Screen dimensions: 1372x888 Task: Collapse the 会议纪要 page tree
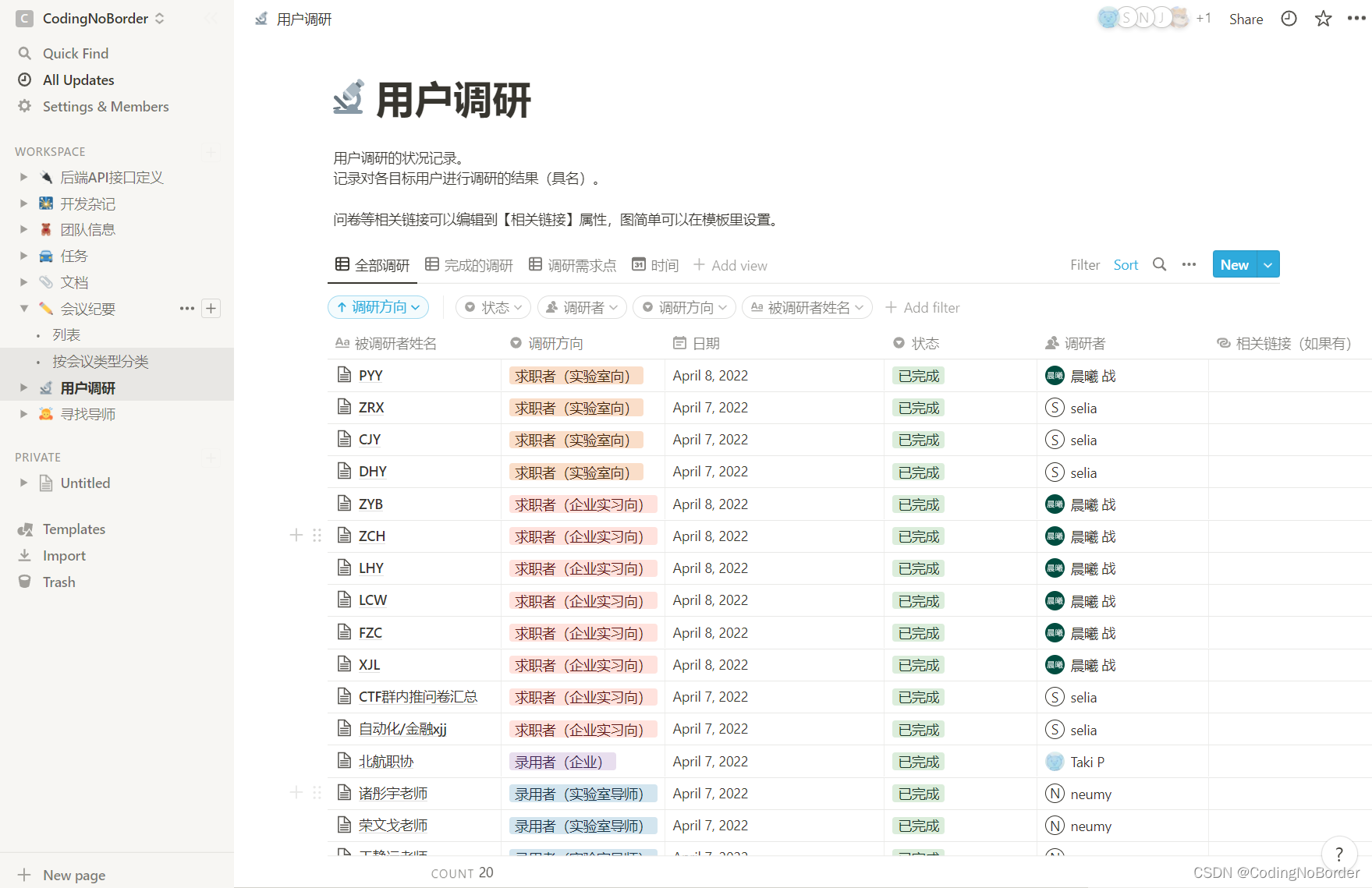pyautogui.click(x=23, y=308)
